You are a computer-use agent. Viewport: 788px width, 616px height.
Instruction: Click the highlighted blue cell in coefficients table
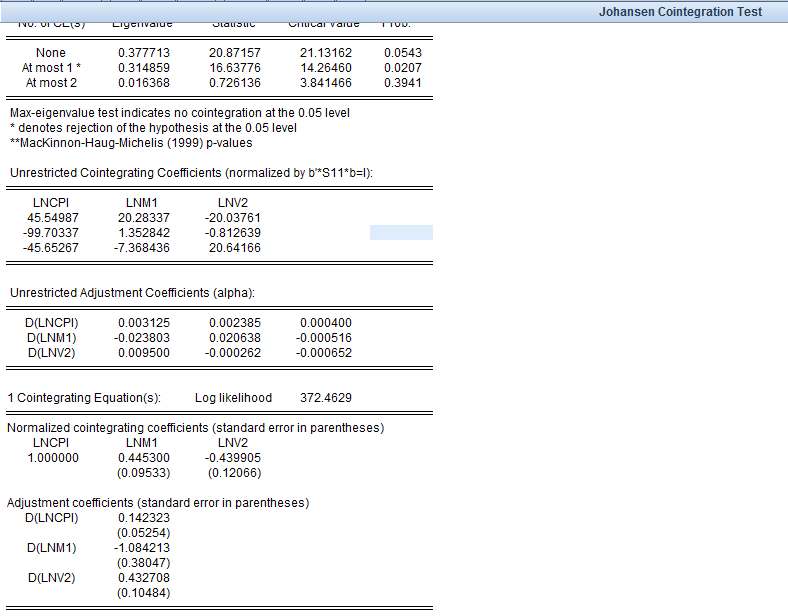point(401,233)
